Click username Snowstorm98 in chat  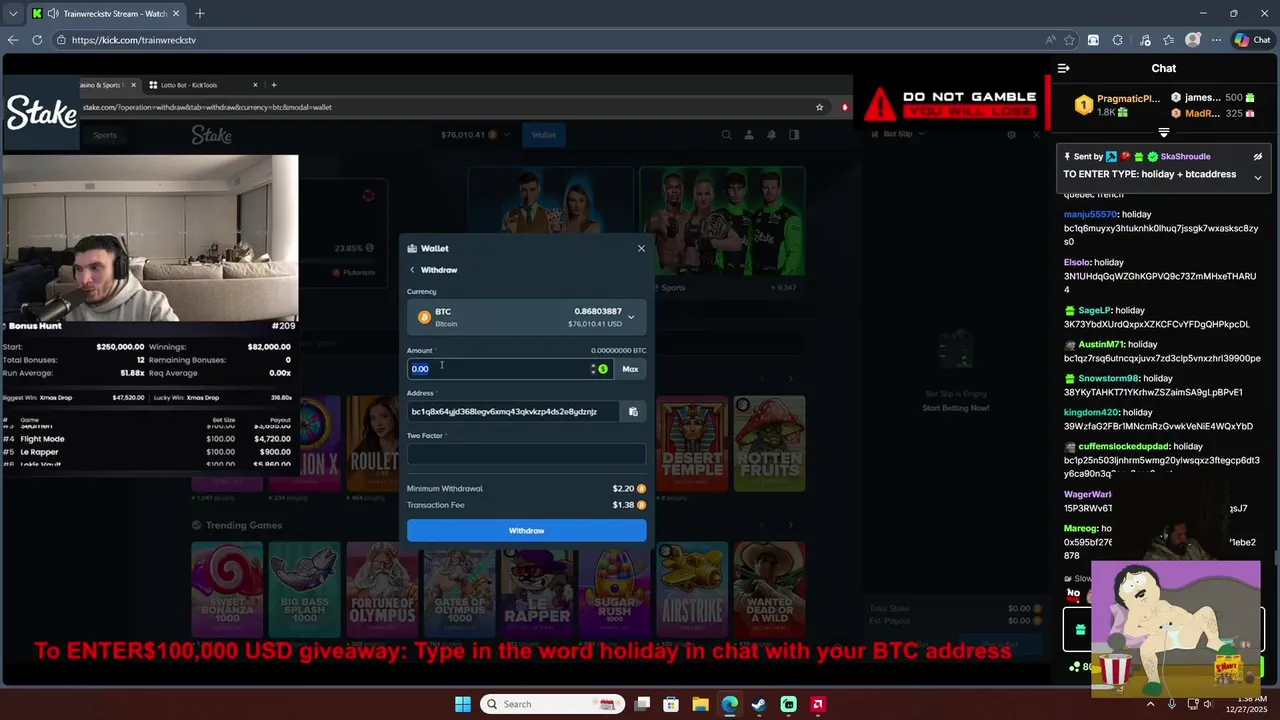pyautogui.click(x=1108, y=378)
